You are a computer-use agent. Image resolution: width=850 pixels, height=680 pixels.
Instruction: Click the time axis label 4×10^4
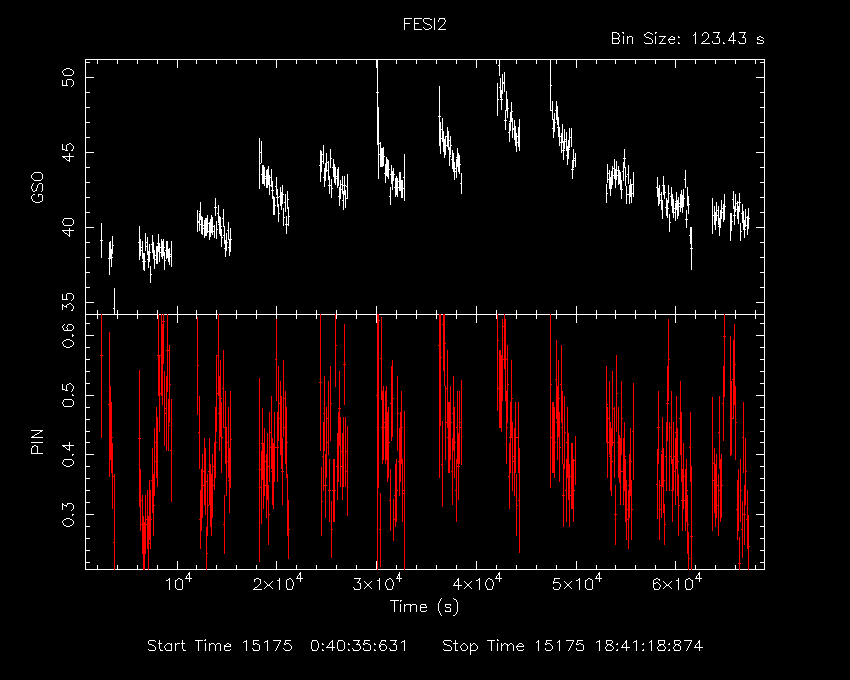478,583
